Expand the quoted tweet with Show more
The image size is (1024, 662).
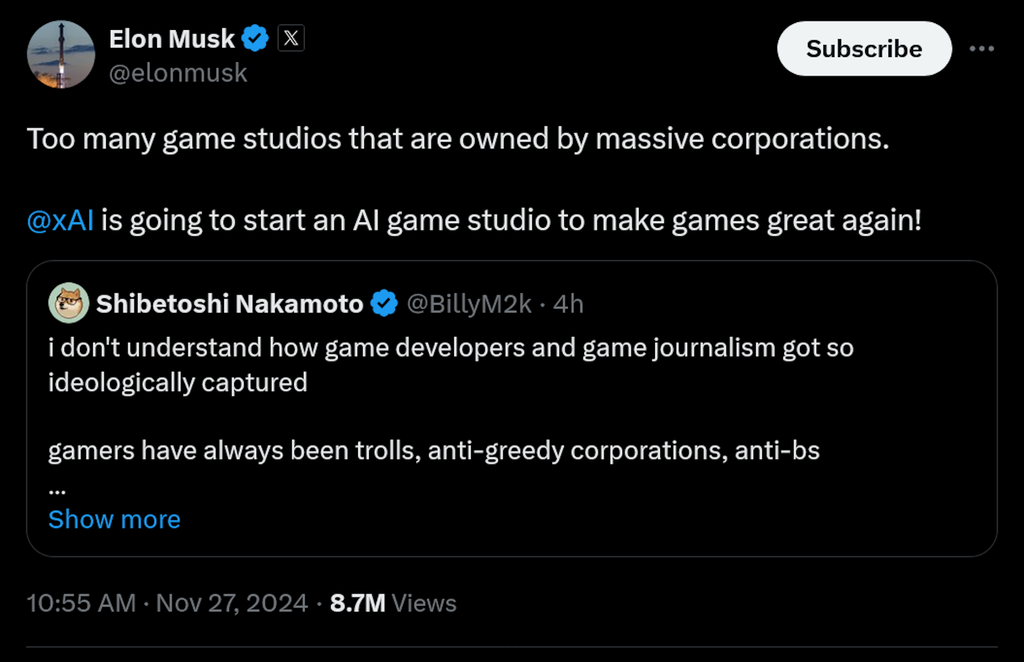(x=114, y=519)
